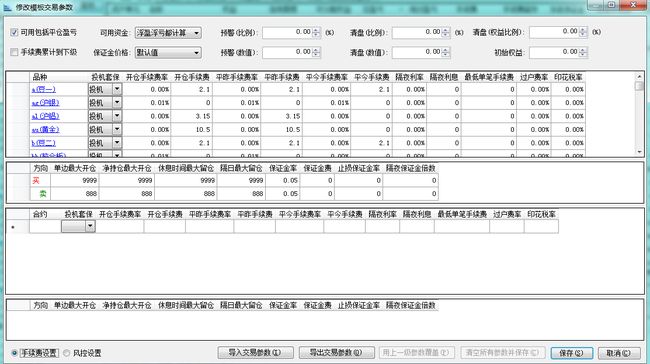Click the 开仓手续费率 cell 0.01% for ag(沪银)
The width and height of the screenshot is (650, 364).
(147, 103)
